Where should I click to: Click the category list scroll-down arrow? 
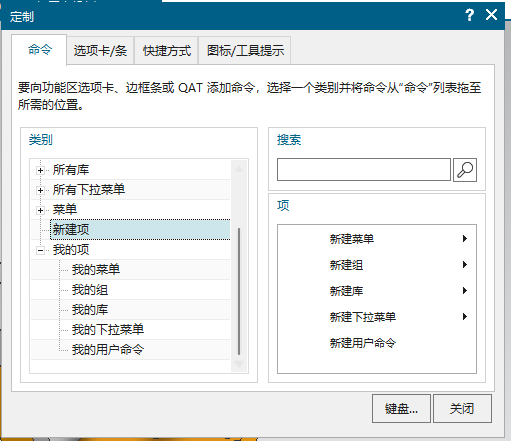(x=239, y=364)
